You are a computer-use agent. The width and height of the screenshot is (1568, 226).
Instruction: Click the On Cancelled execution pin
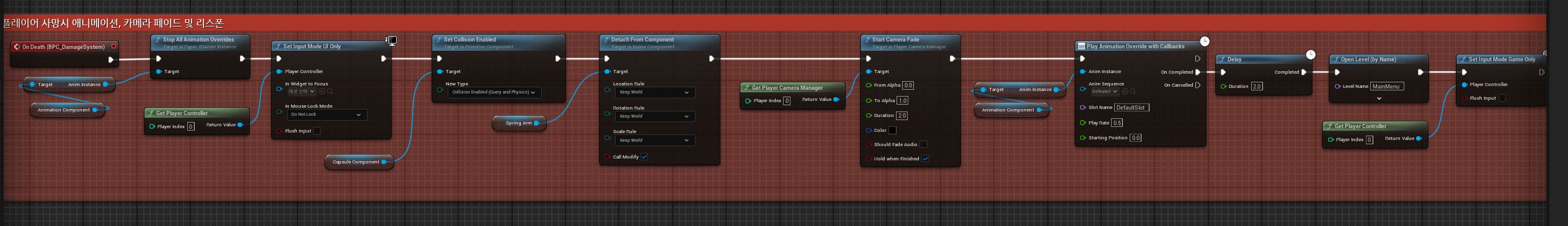[x=1198, y=85]
